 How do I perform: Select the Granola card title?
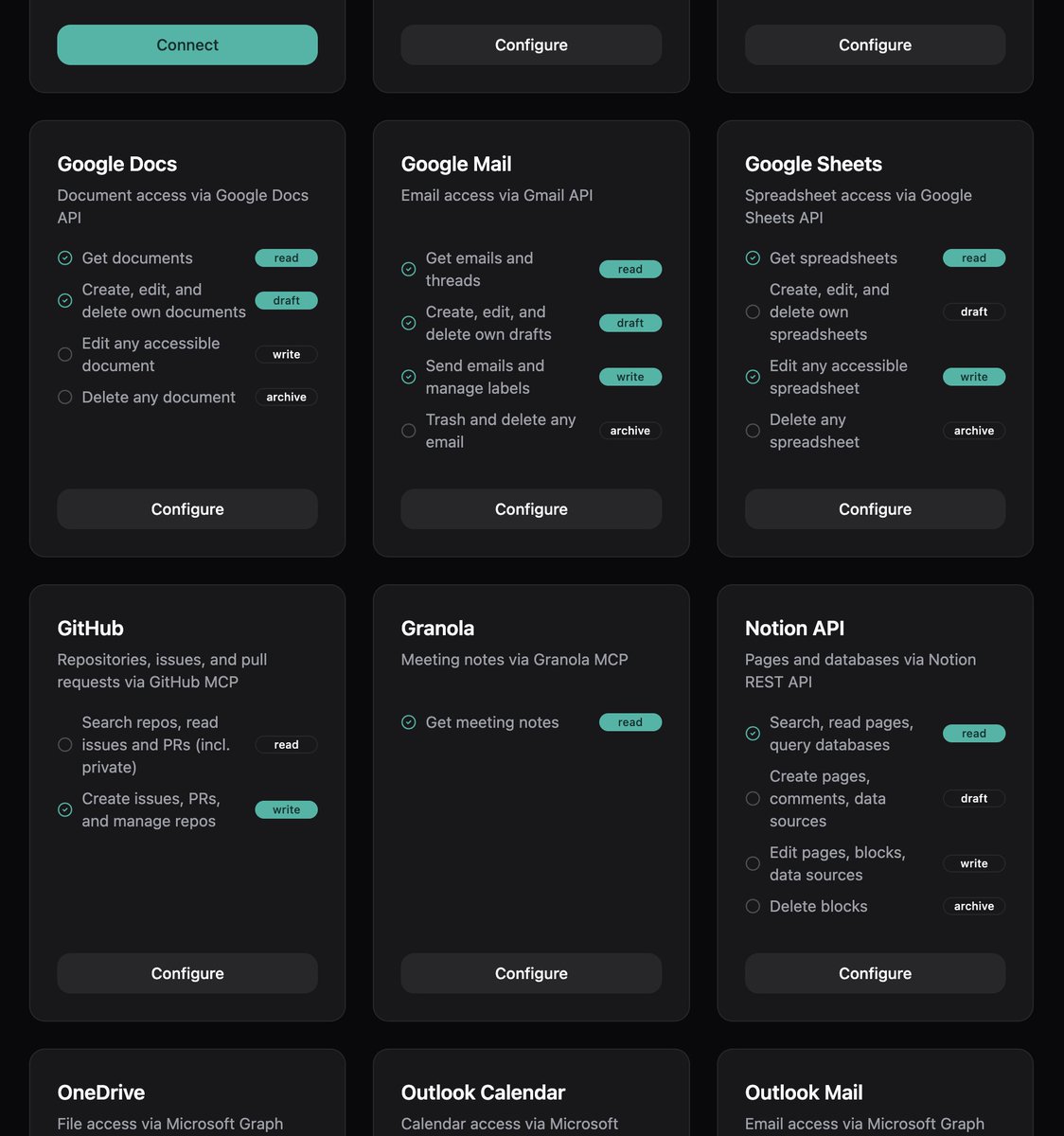[437, 629]
